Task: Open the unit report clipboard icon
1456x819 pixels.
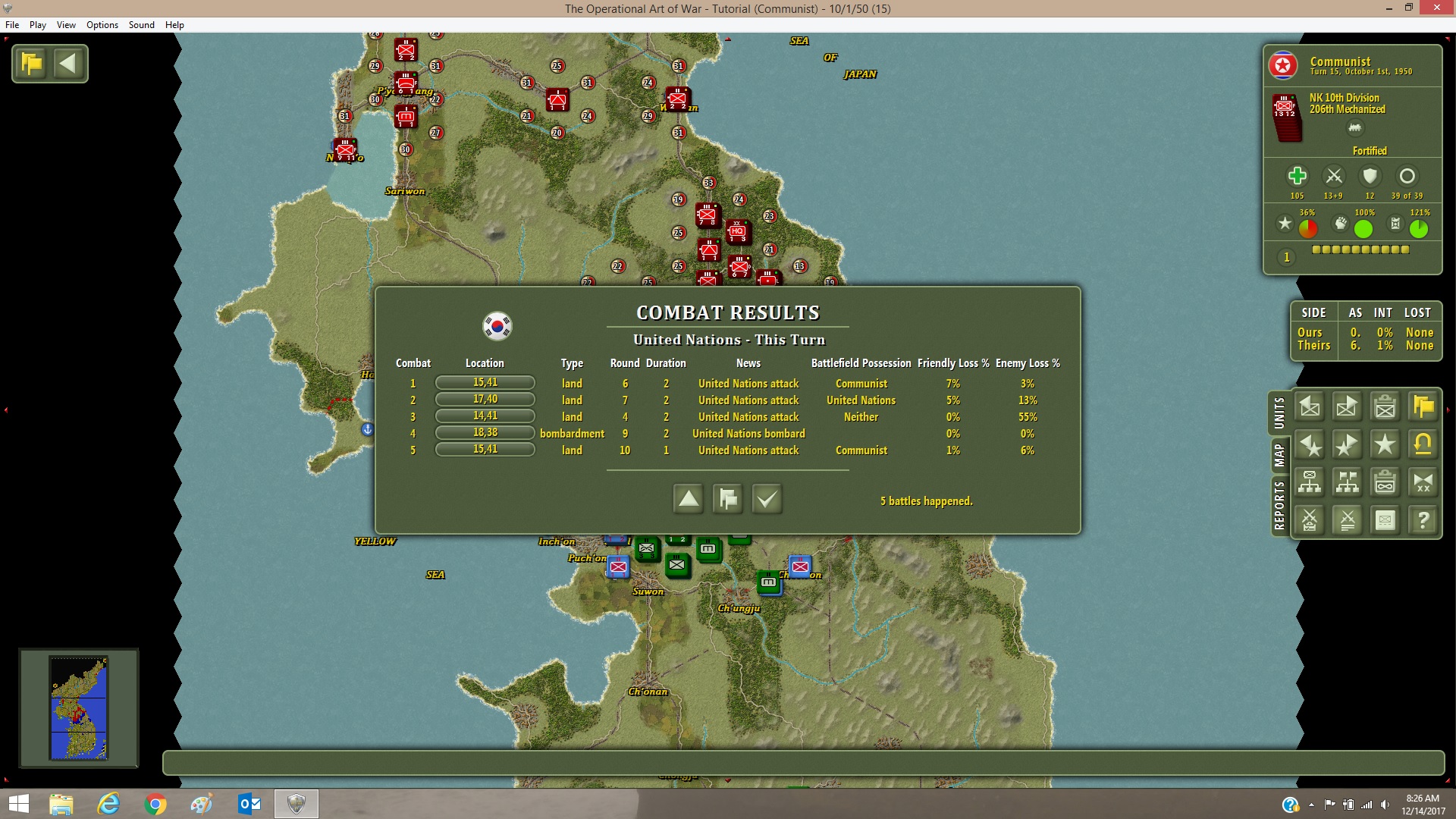Action: coord(1385,407)
